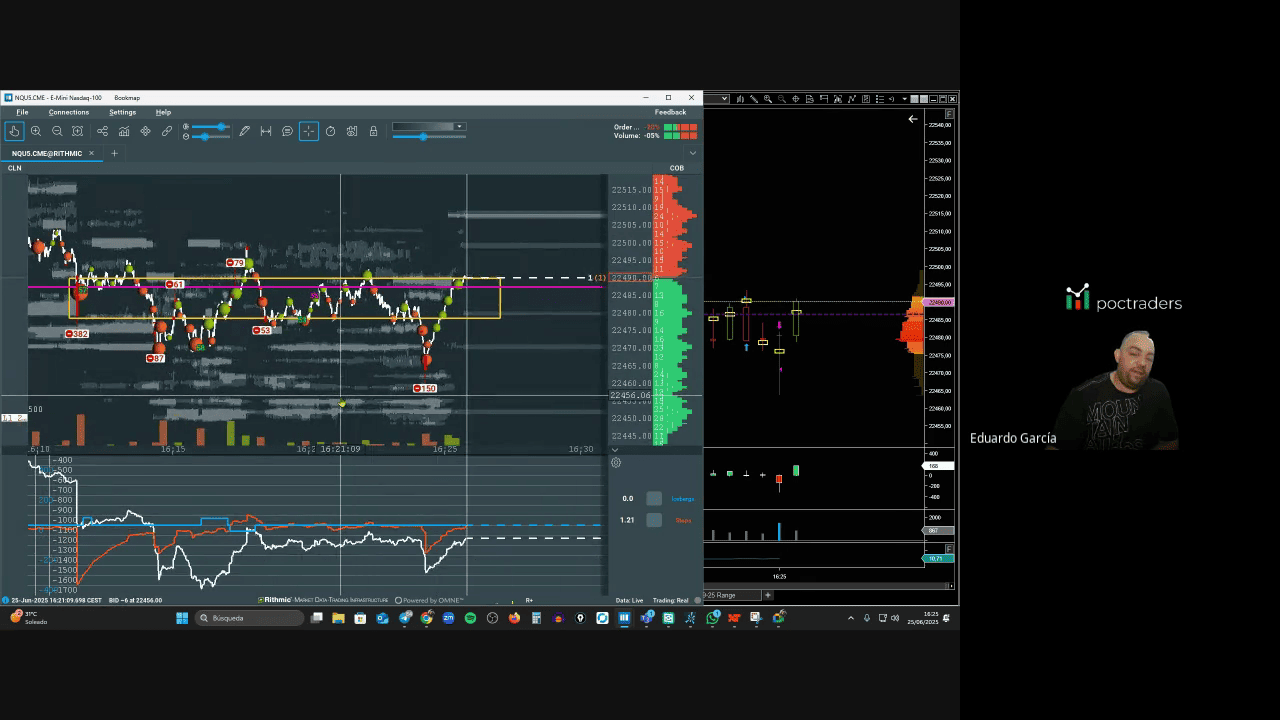Toggle the Stops indicator box

[654, 520]
